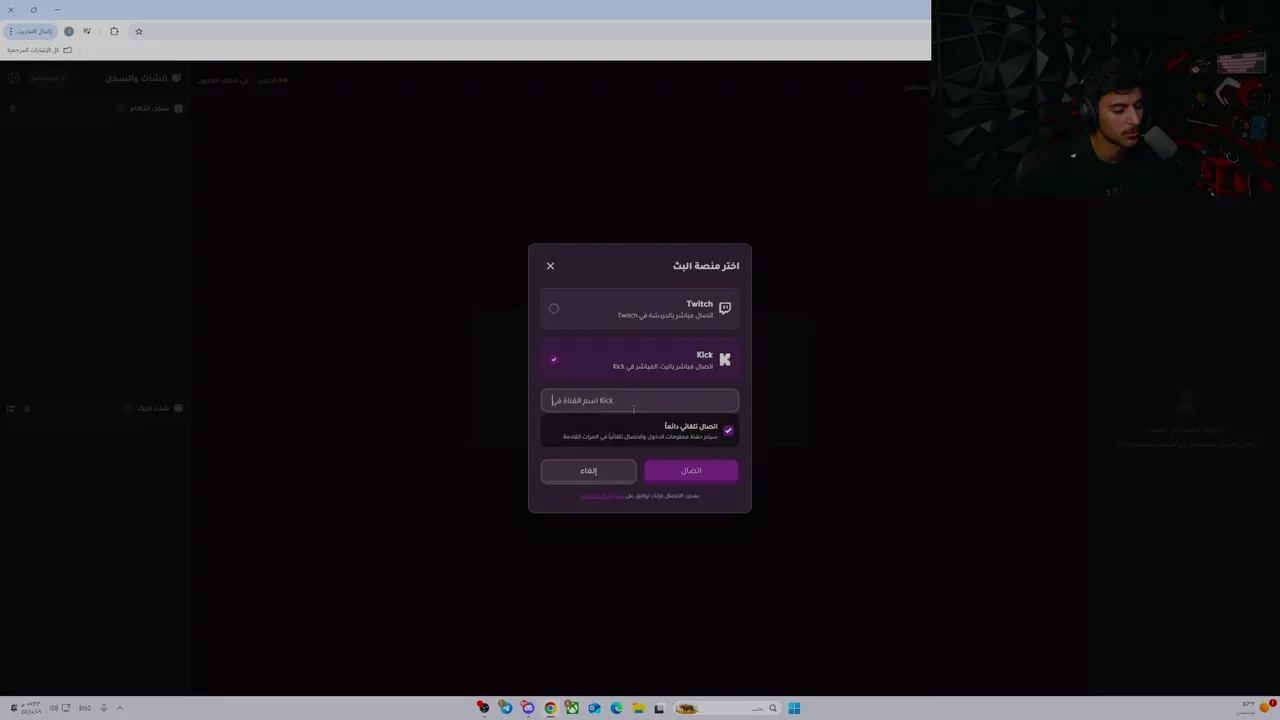Bookmark this page with the star icon
The height and width of the screenshot is (720, 1280).
[x=139, y=31]
